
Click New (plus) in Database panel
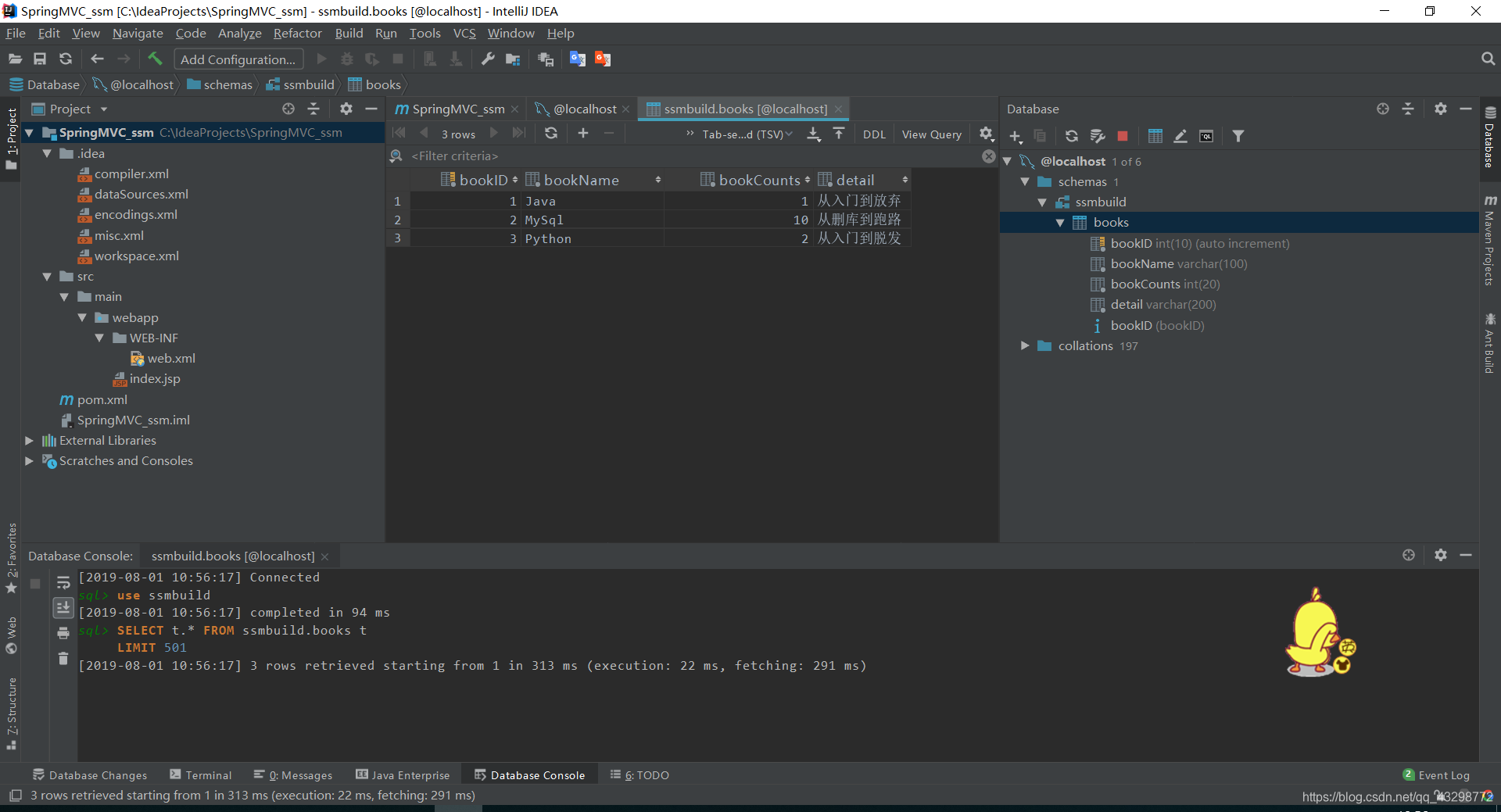click(x=1016, y=136)
